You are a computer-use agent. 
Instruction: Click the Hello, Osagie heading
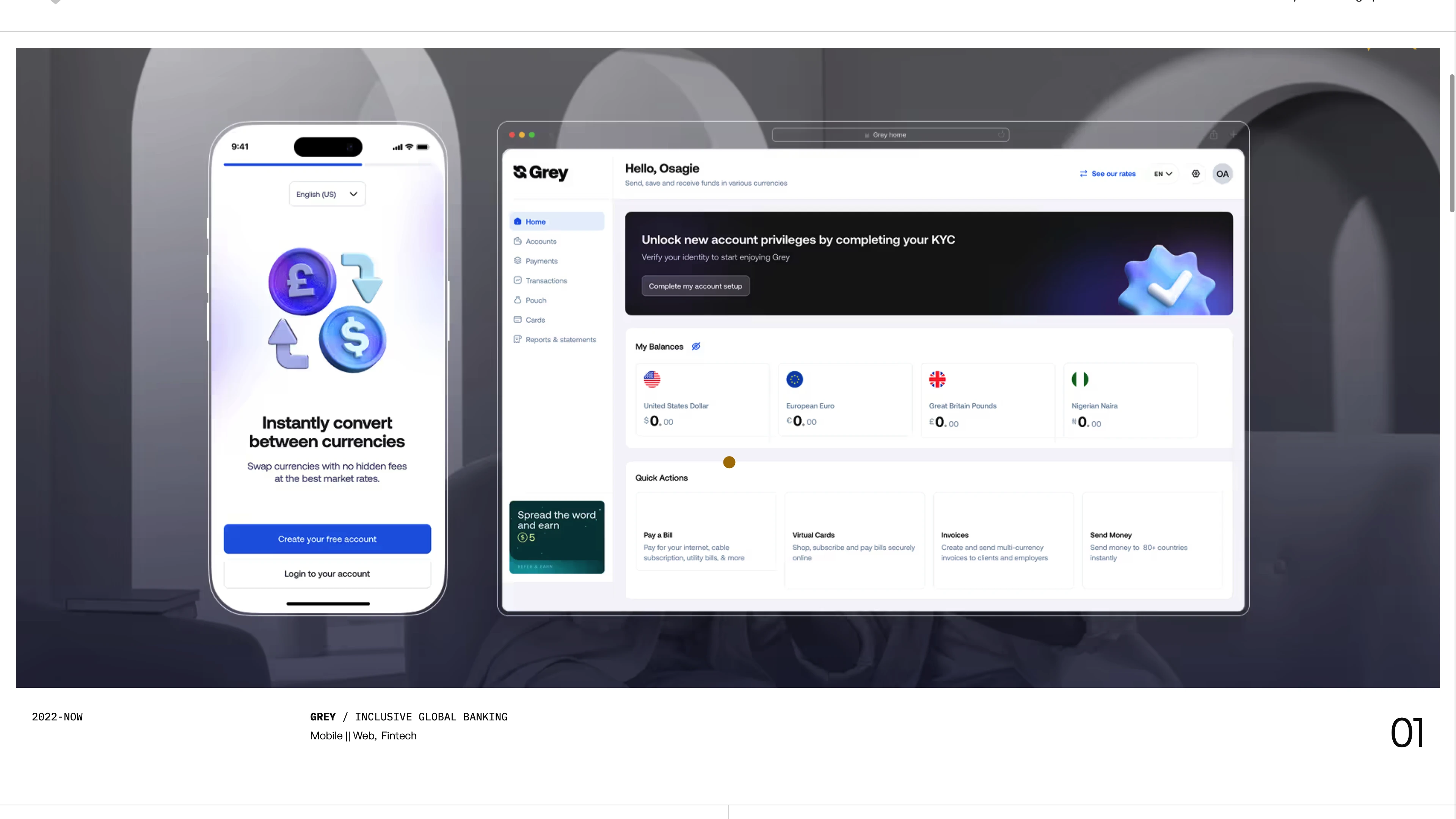click(x=662, y=168)
